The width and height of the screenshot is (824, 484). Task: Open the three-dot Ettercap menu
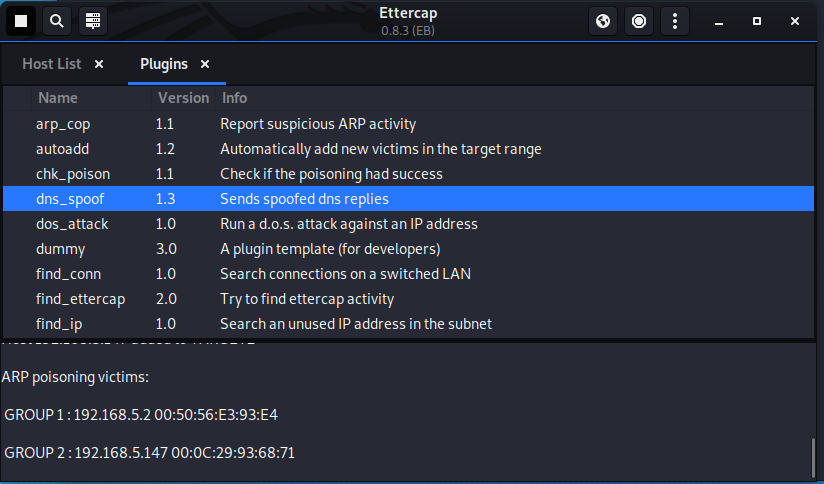coord(676,20)
